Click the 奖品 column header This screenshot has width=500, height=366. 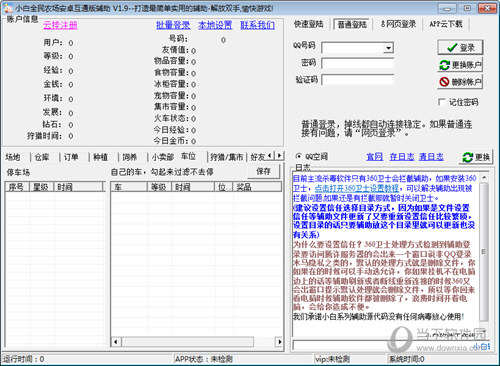(x=257, y=187)
